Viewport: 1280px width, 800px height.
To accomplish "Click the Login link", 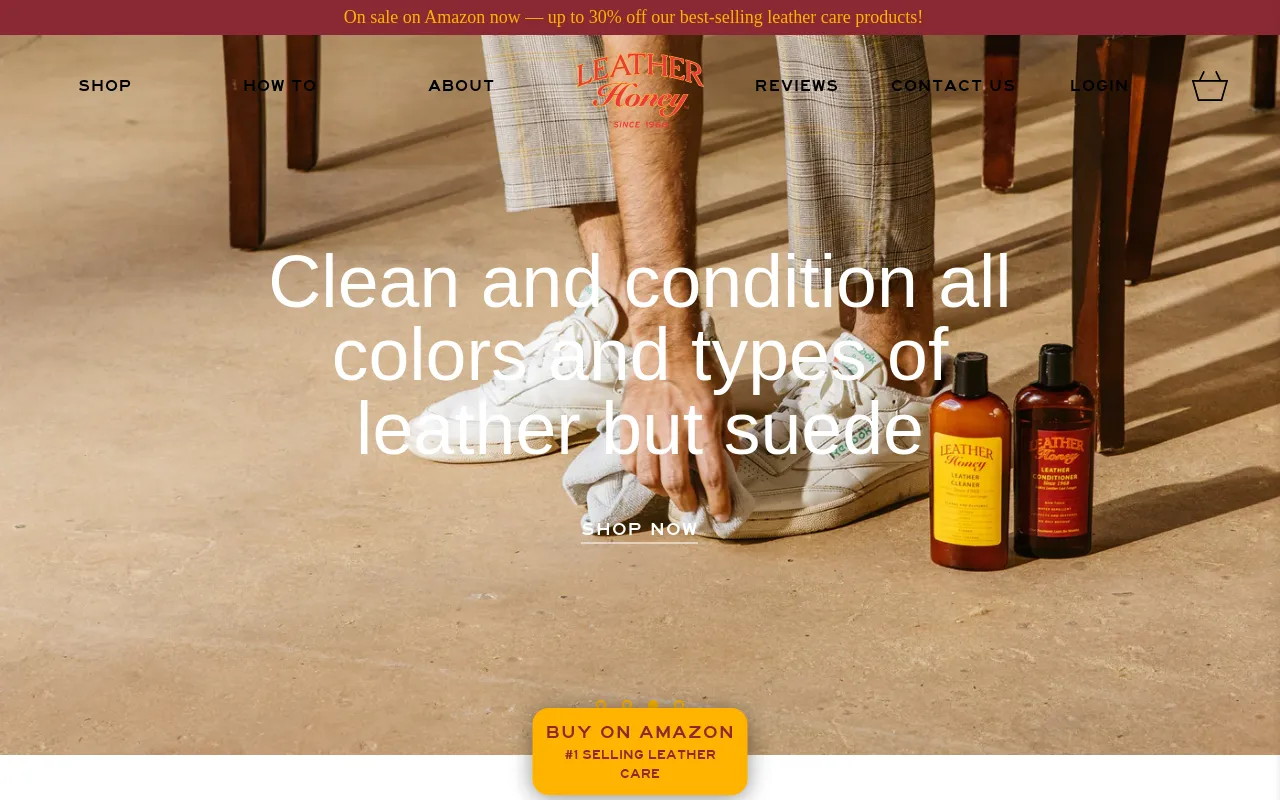I will (1099, 86).
